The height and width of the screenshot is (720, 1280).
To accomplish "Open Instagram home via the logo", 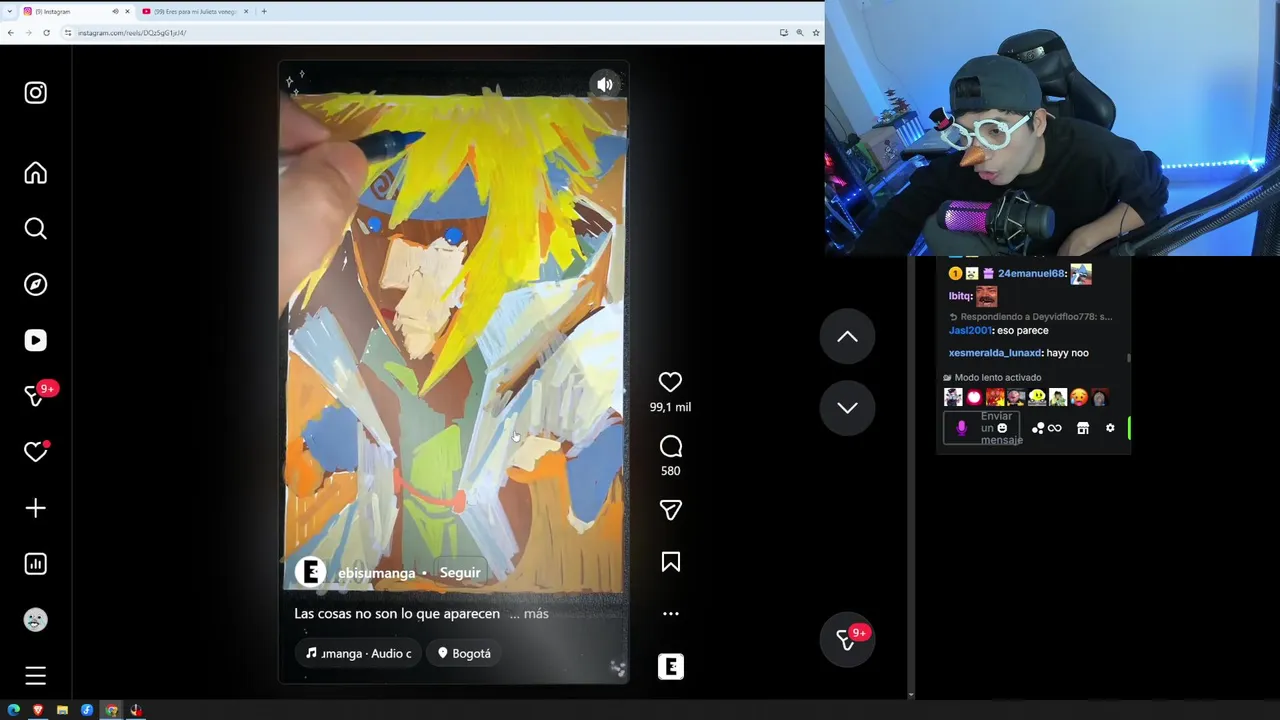I will coord(35,93).
